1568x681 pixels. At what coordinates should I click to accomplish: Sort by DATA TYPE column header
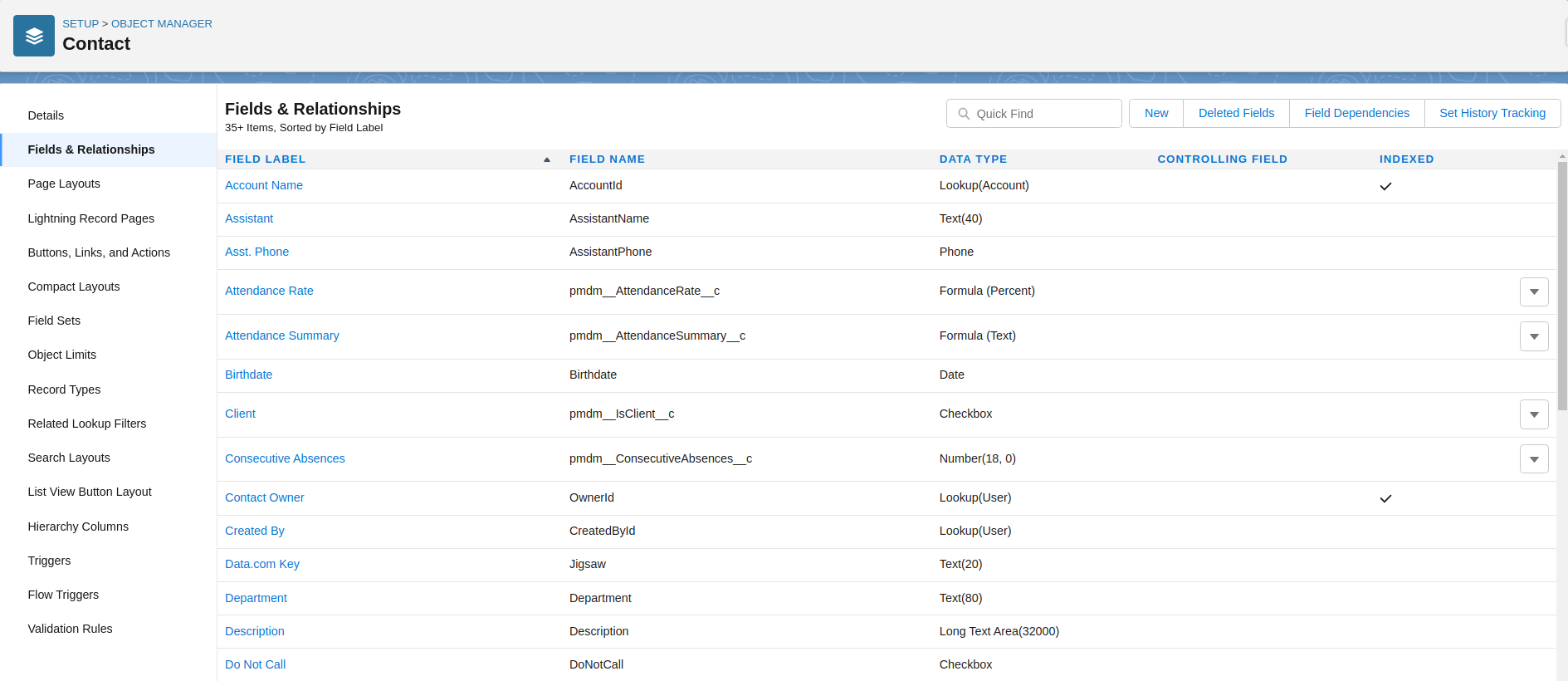tap(973, 159)
